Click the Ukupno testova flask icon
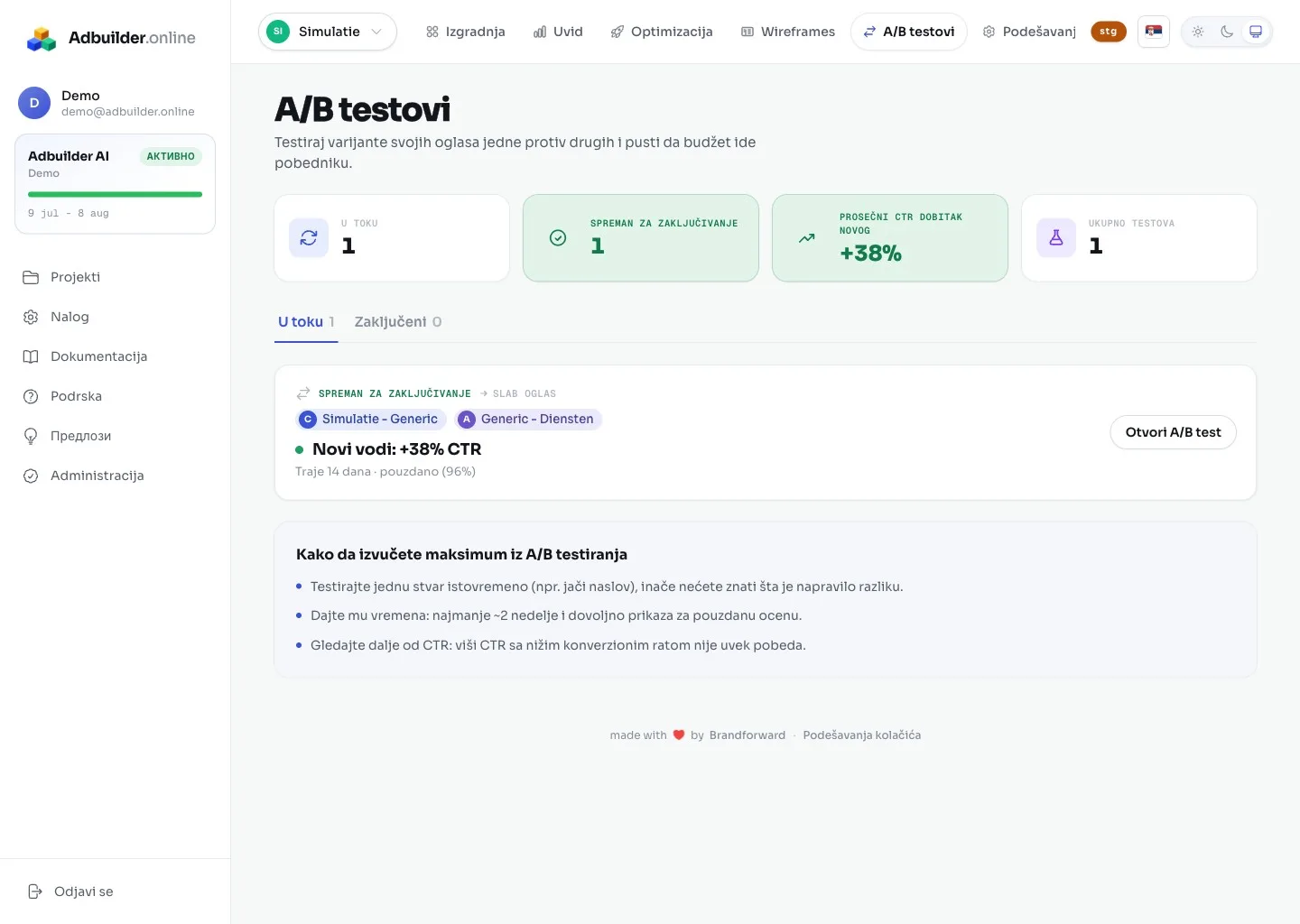 click(1056, 238)
